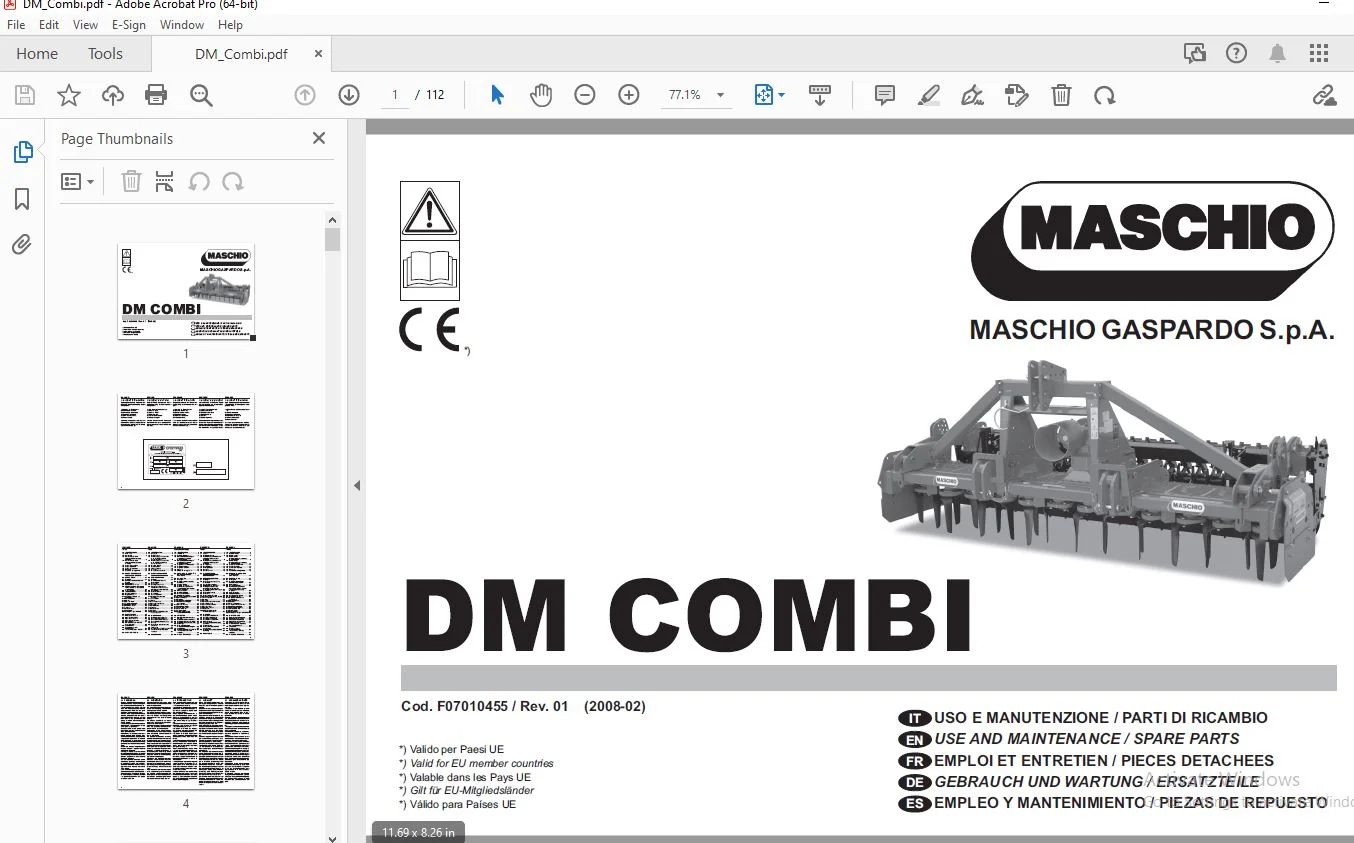Rotate thumbnail clockwise in panel
Screen dimensions: 1354x843
click(x=233, y=182)
